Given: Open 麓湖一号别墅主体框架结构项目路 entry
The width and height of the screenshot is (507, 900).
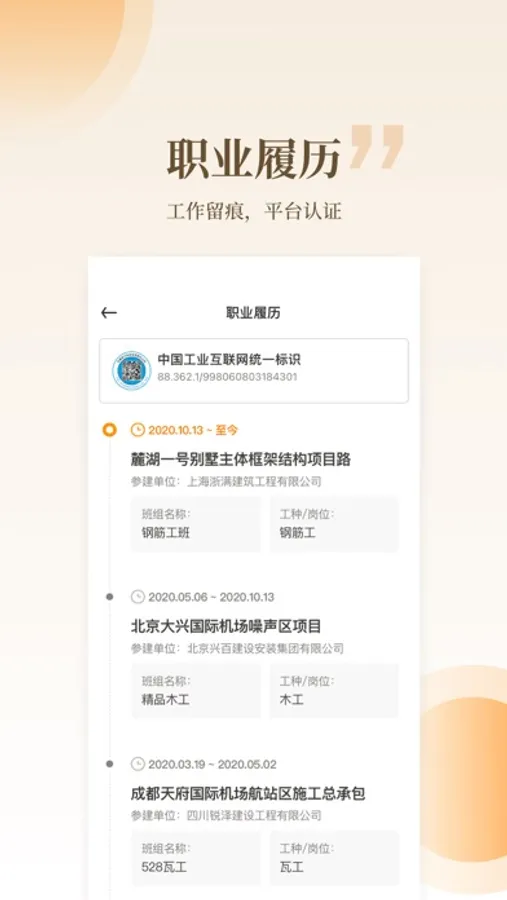Looking at the screenshot, I should pyautogui.click(x=241, y=459).
